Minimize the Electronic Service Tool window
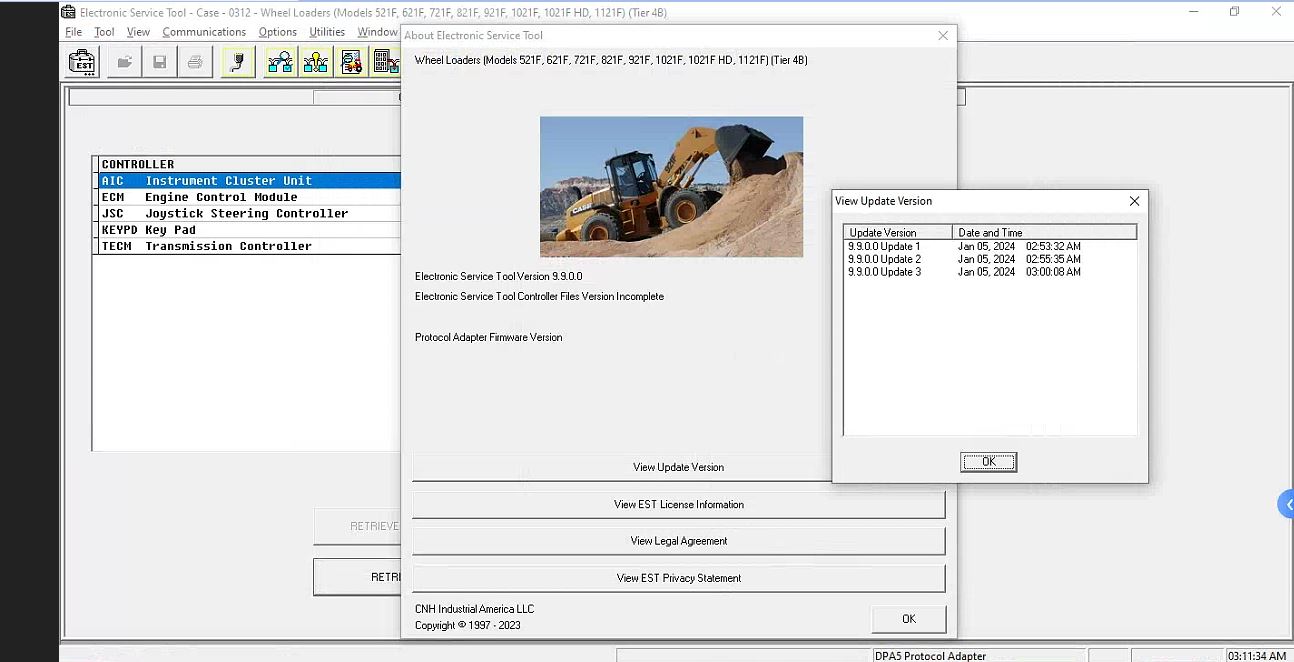1294x662 pixels. [1194, 12]
